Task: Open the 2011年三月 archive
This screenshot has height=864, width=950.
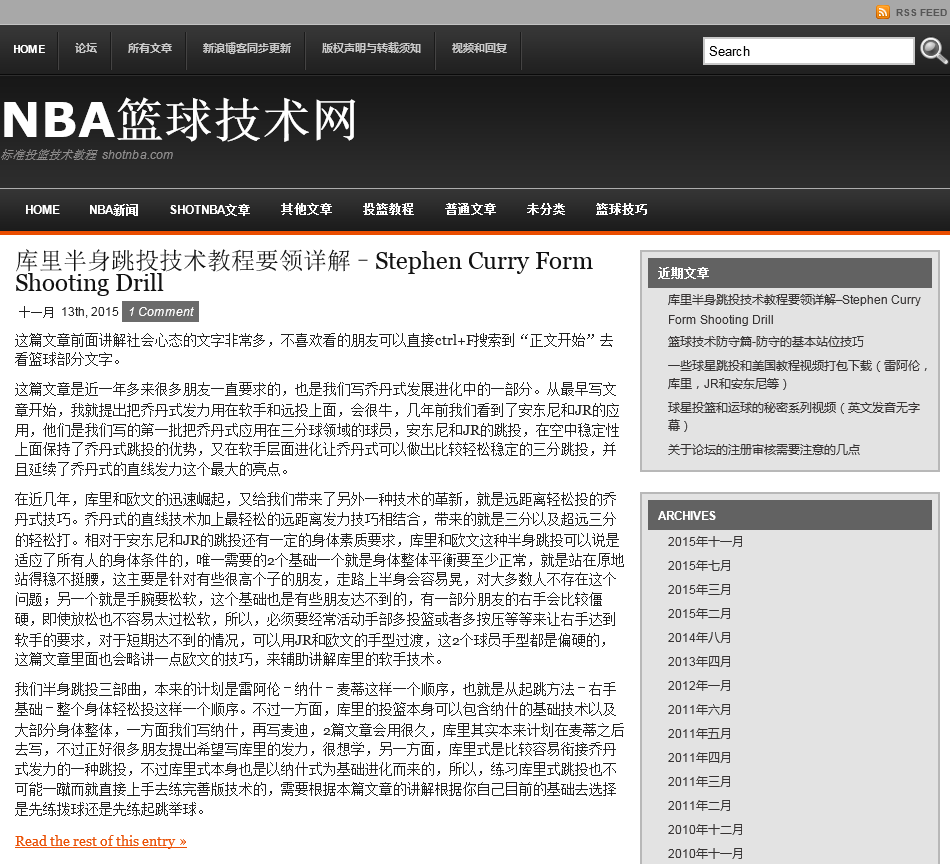Action: point(699,782)
